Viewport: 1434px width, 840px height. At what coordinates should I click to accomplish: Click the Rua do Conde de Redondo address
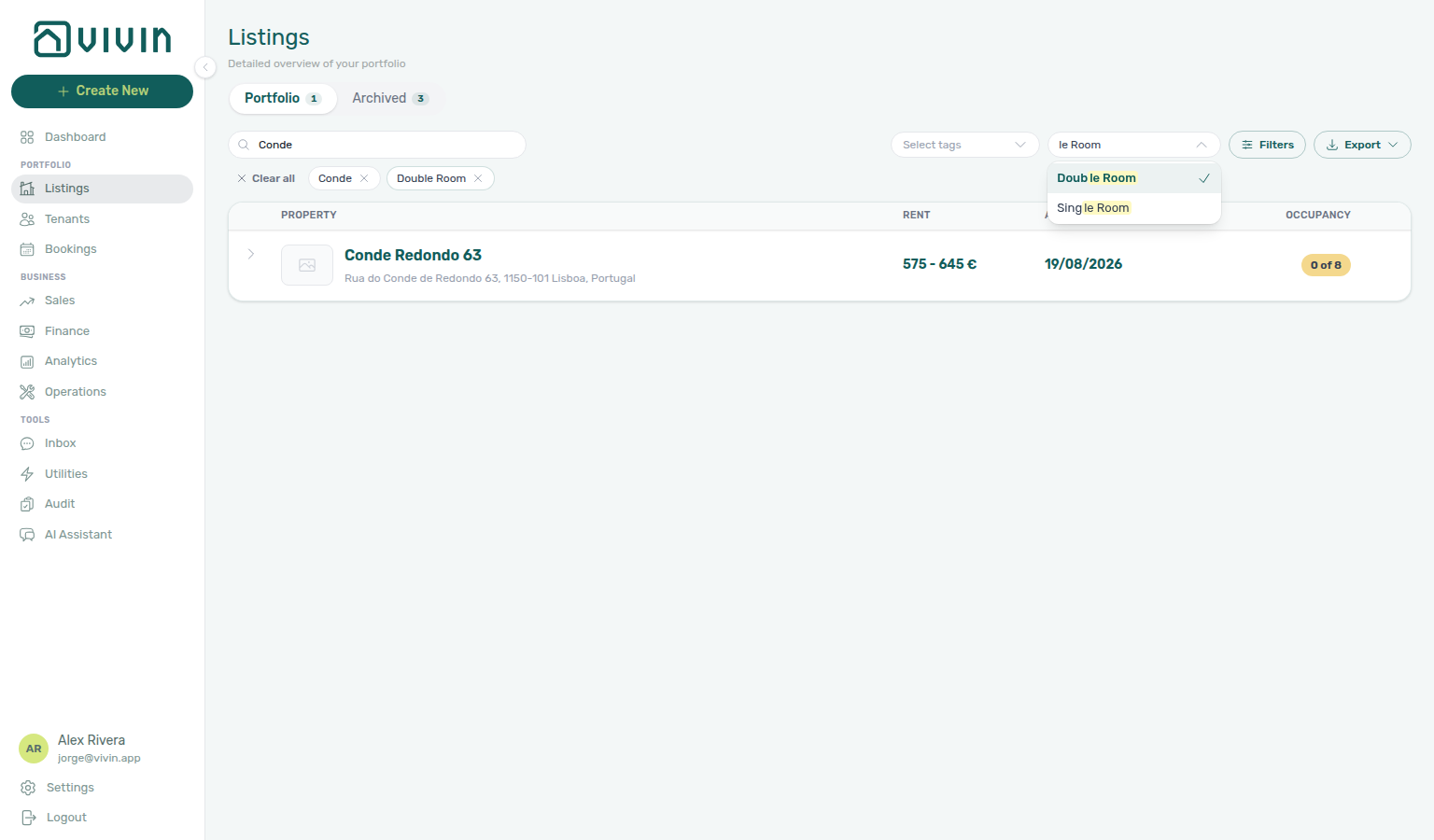coord(490,278)
